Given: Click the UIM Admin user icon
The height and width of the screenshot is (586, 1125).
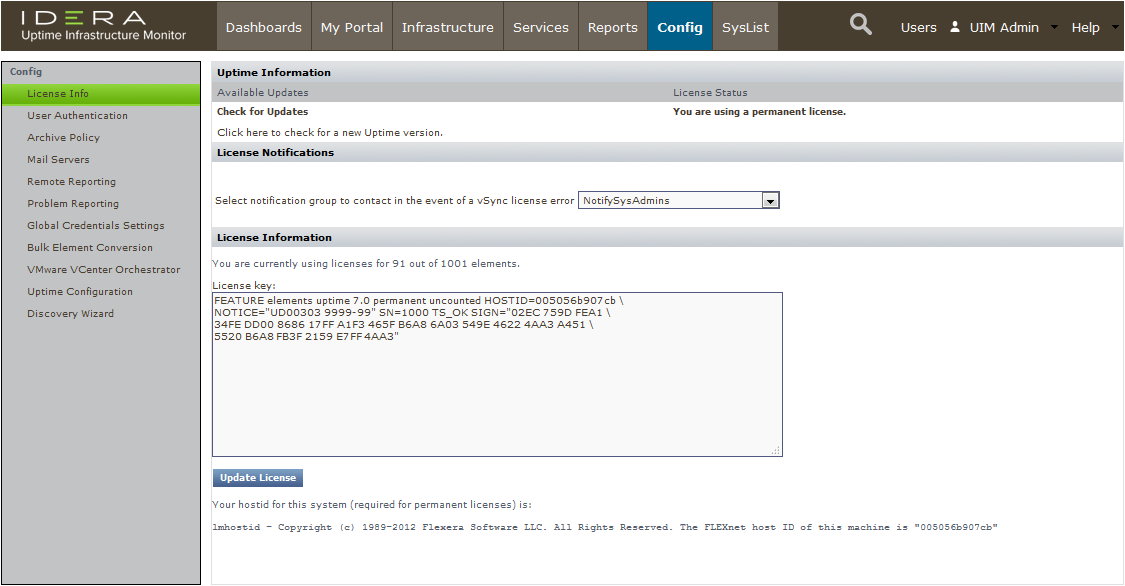Looking at the screenshot, I should pyautogui.click(x=955, y=27).
